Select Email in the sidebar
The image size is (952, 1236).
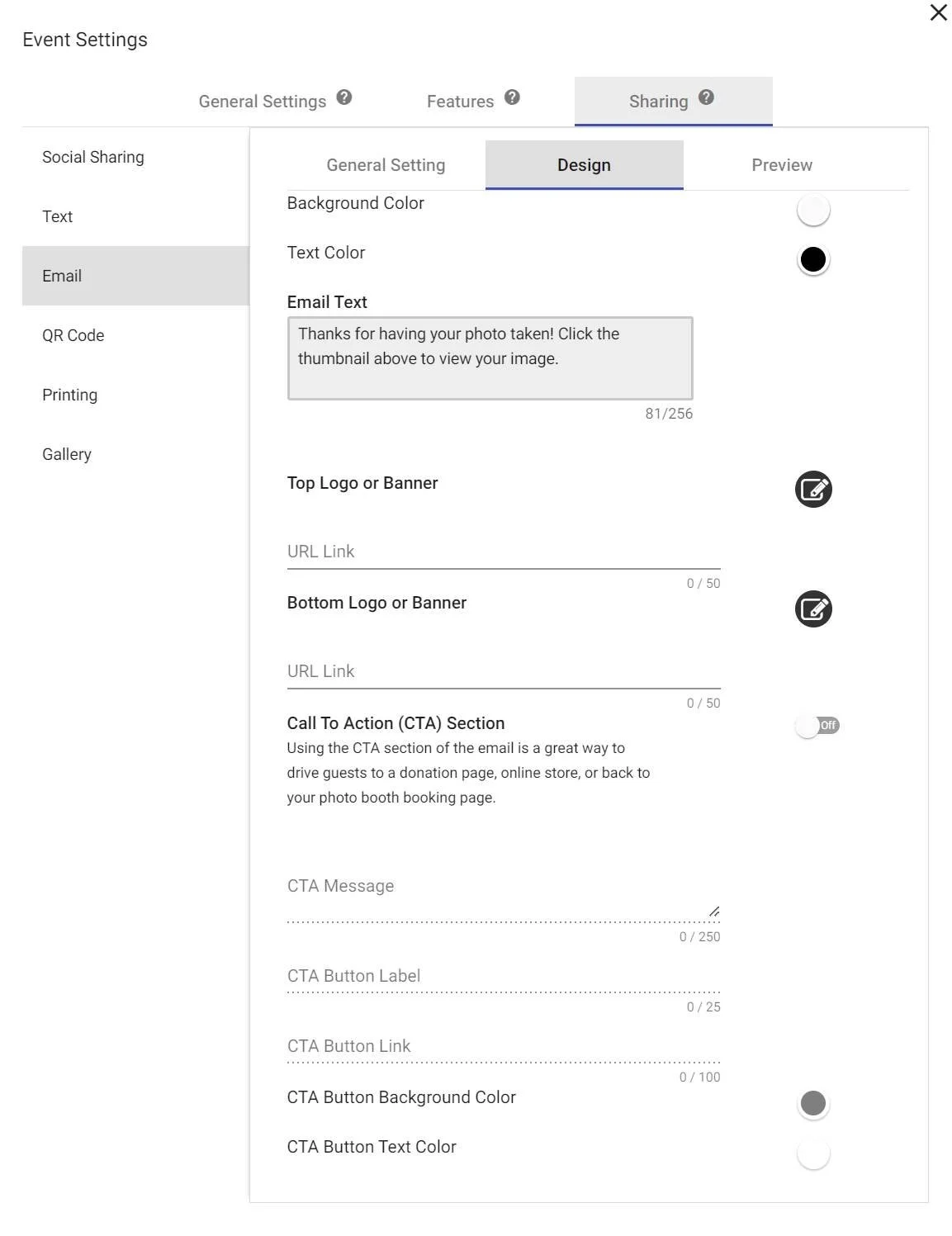pyautogui.click(x=135, y=276)
